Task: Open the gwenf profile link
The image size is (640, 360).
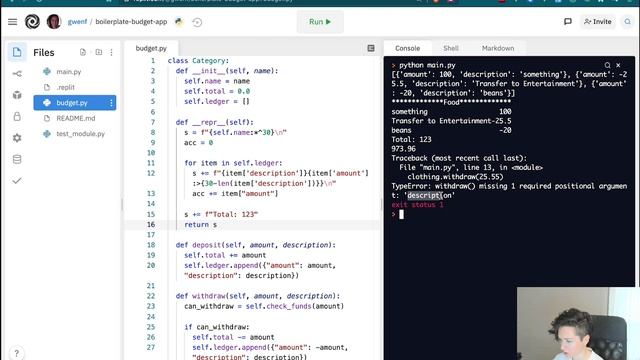Action: coord(77,22)
